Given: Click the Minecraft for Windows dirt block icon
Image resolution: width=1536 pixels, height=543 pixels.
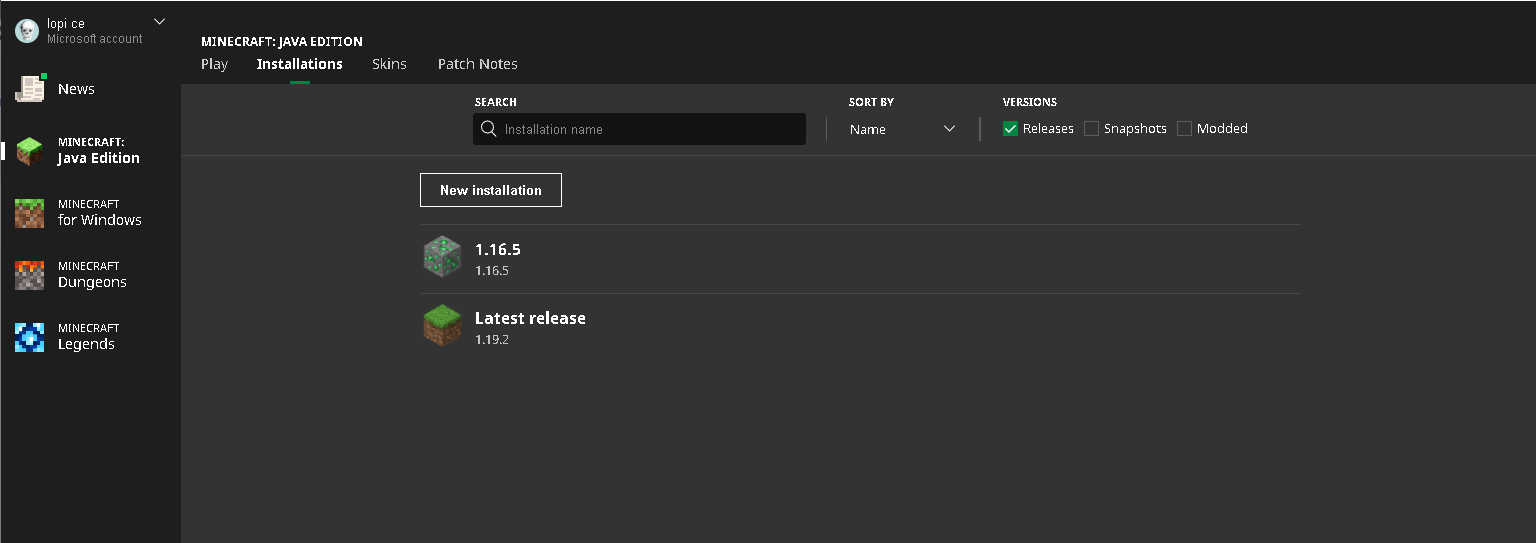Looking at the screenshot, I should (30, 213).
